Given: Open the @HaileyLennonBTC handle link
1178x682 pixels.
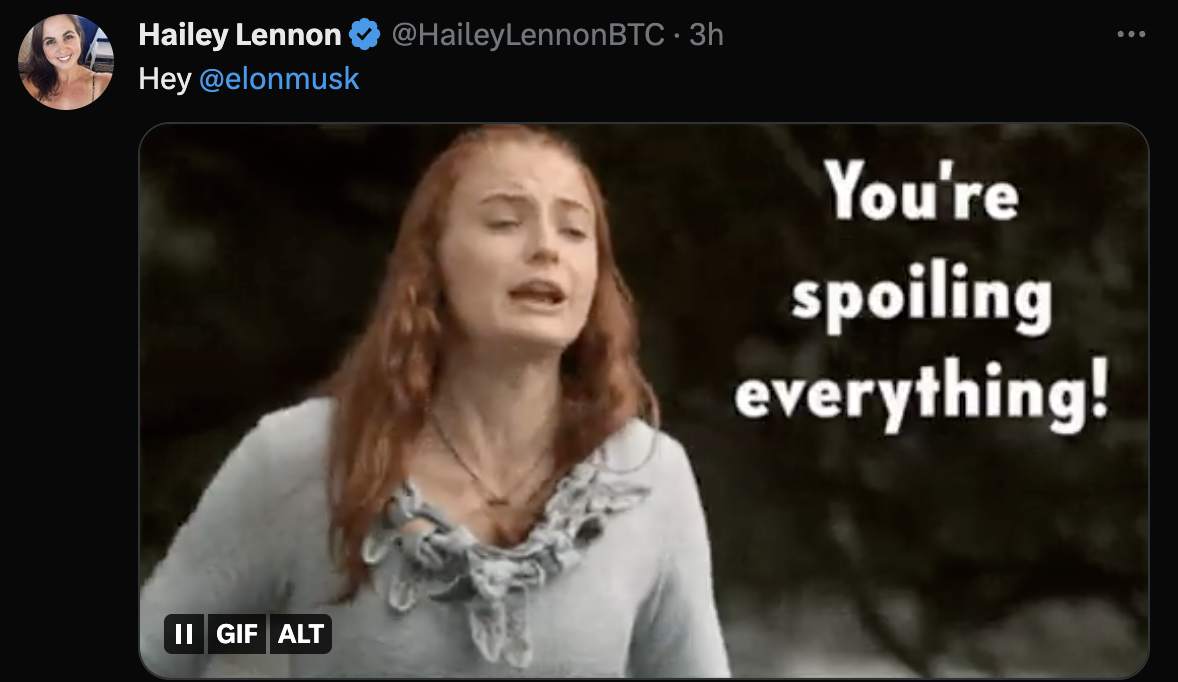Looking at the screenshot, I should 527,35.
